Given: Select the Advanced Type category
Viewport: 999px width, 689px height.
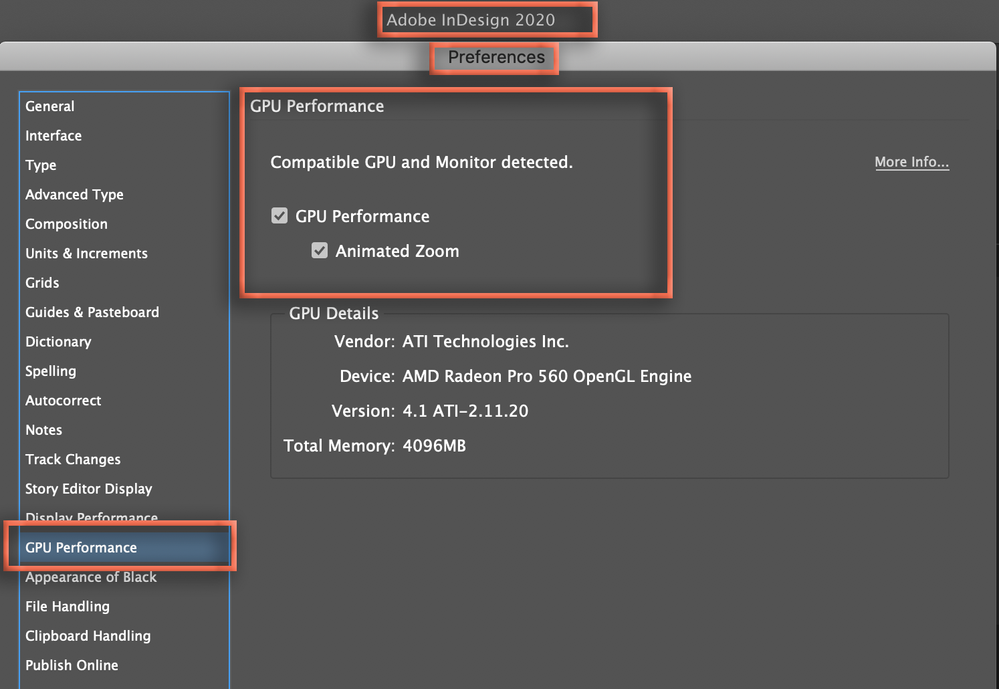Looking at the screenshot, I should (x=75, y=194).
